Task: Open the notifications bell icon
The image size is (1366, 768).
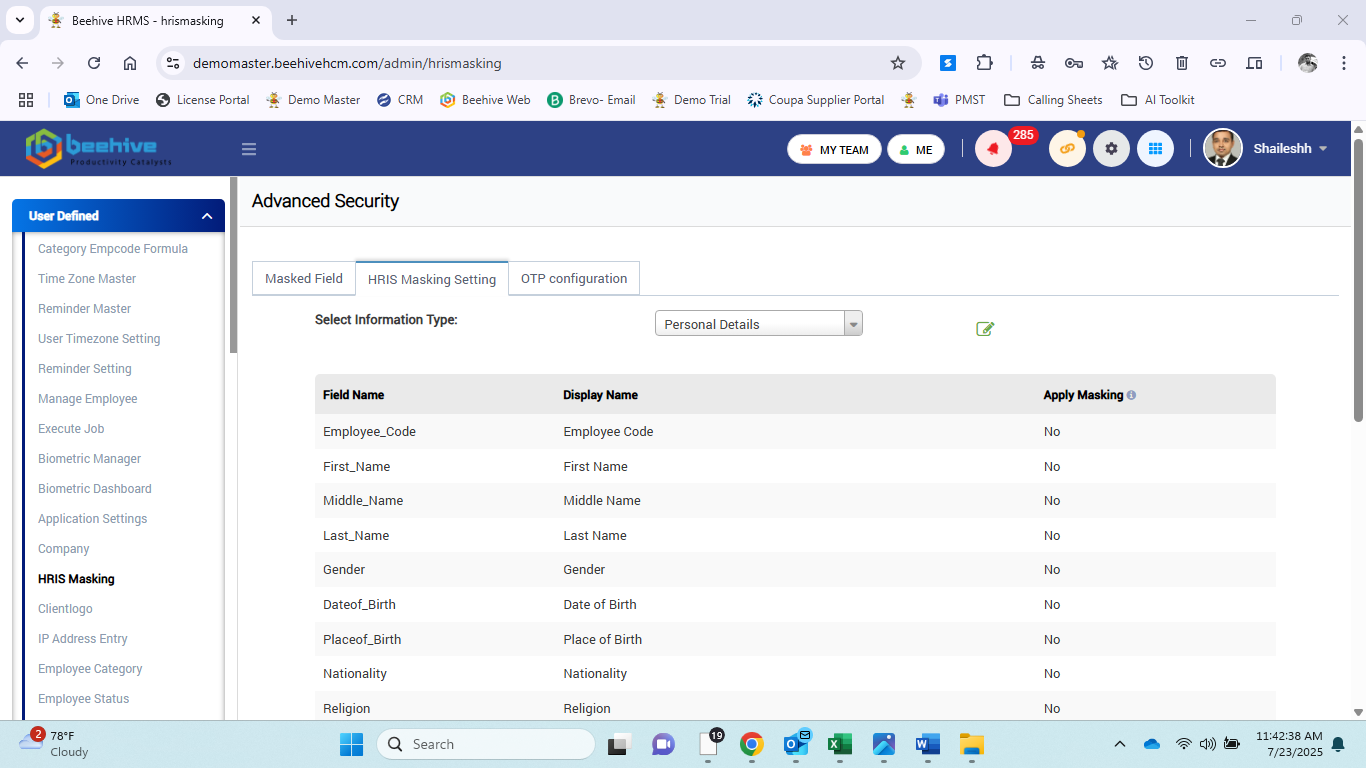Action: pyautogui.click(x=993, y=149)
